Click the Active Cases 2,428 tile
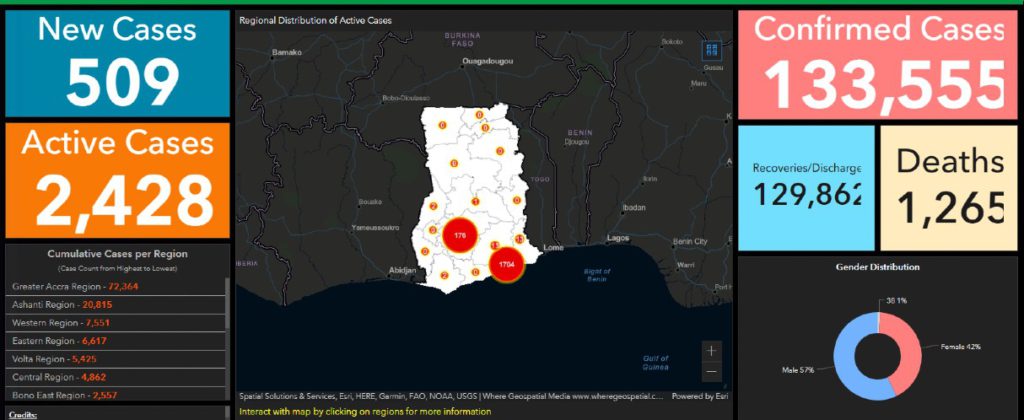 (118, 180)
